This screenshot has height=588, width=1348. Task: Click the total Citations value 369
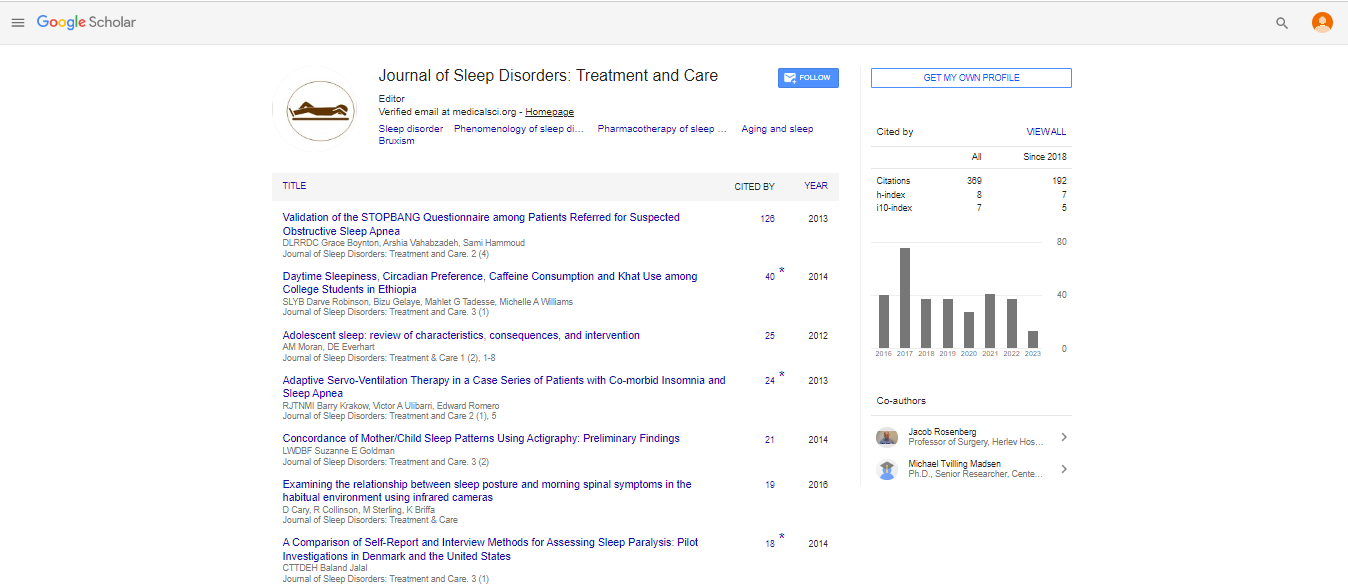click(x=974, y=181)
